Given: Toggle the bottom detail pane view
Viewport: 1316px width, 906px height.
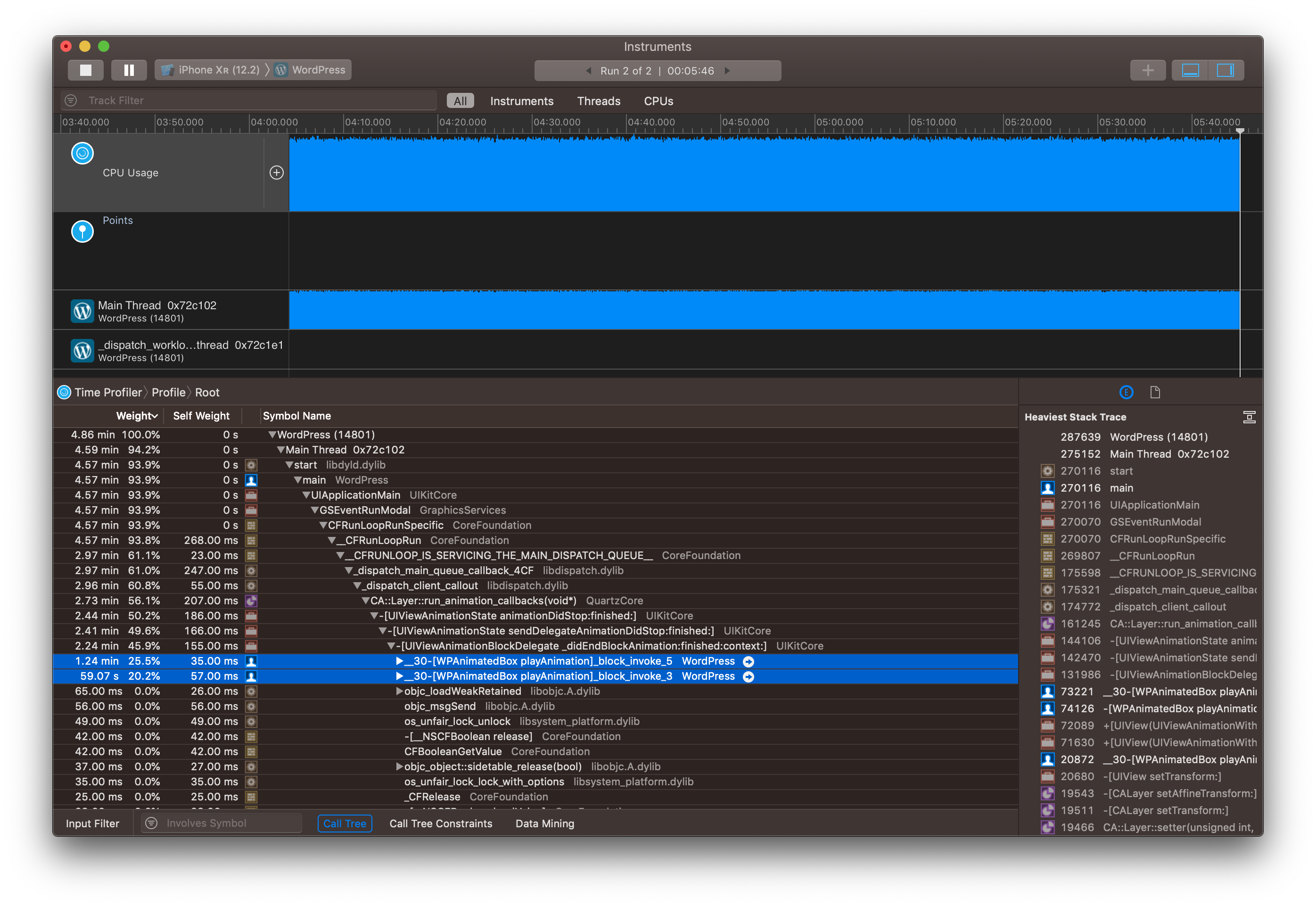Looking at the screenshot, I should coord(1190,70).
